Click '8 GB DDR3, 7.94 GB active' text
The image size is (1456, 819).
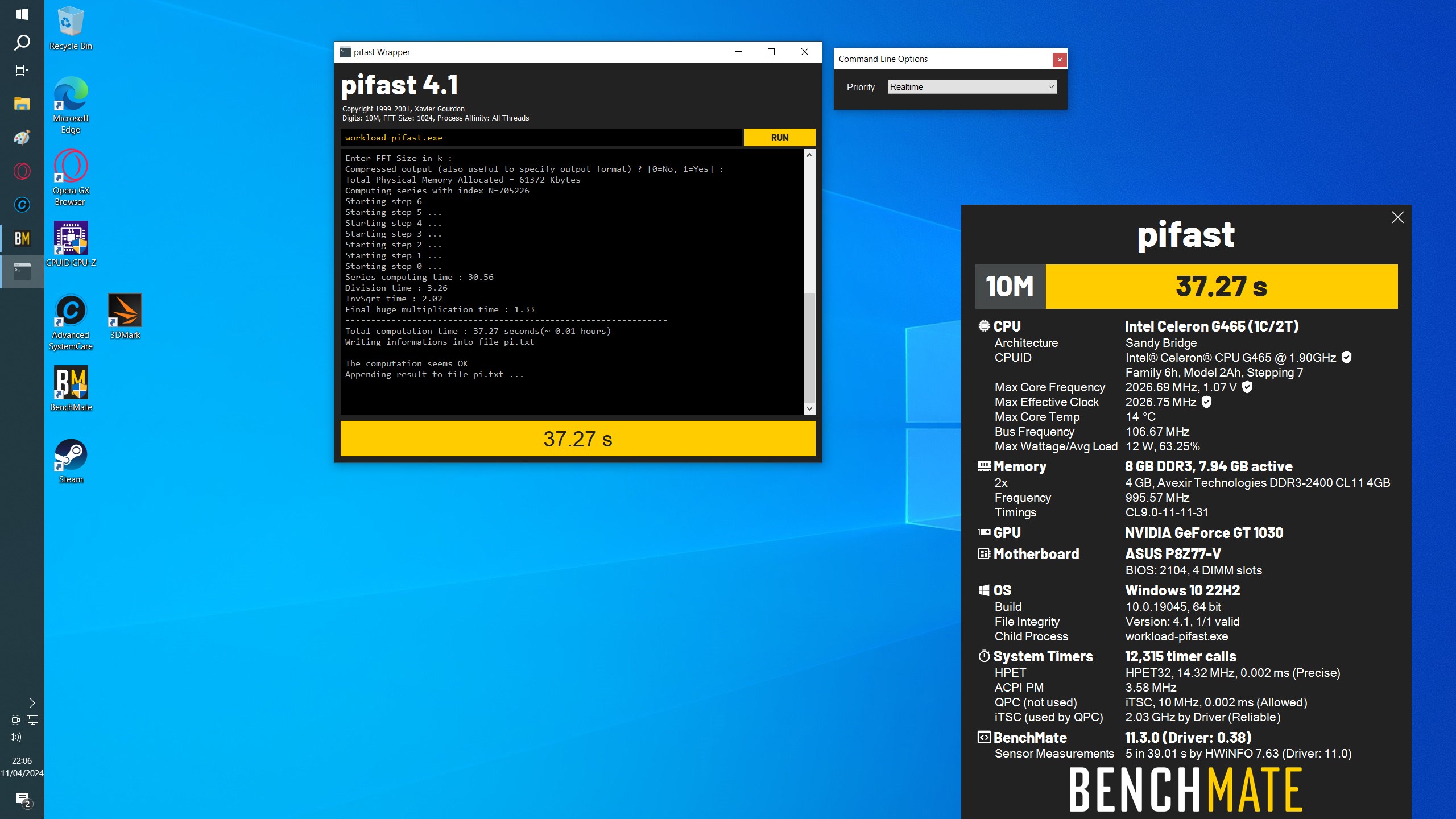(x=1209, y=466)
